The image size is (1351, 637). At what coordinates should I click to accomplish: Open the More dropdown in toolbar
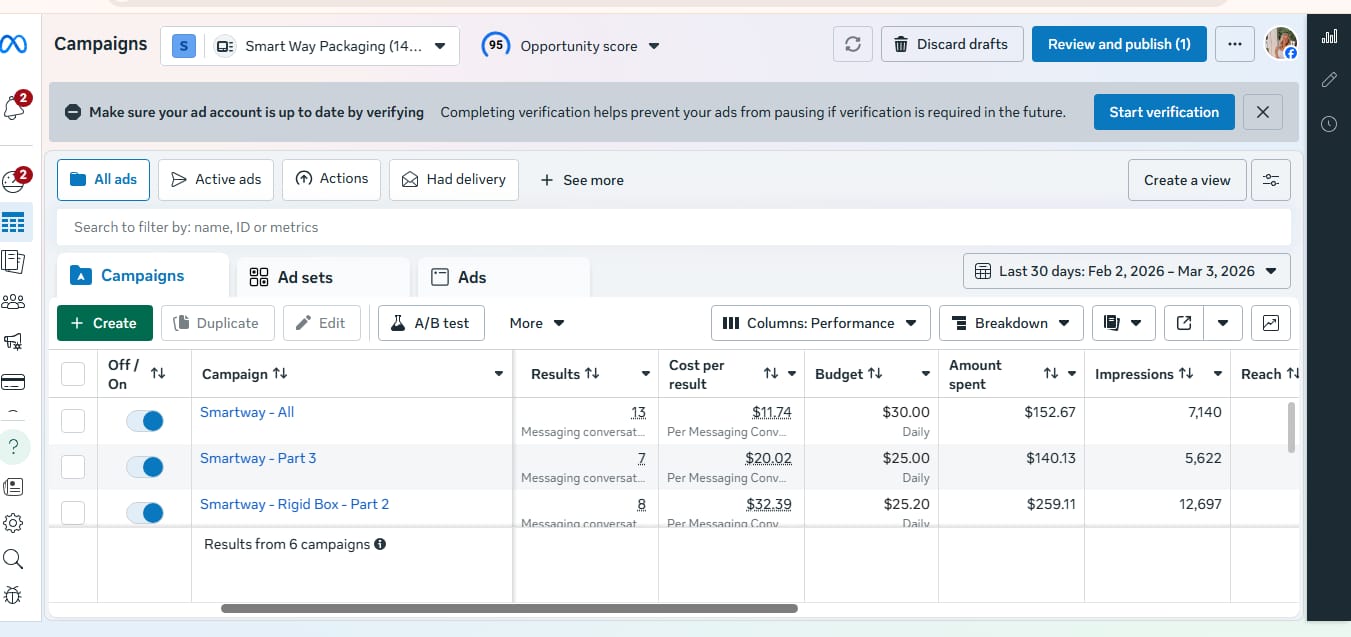(537, 323)
